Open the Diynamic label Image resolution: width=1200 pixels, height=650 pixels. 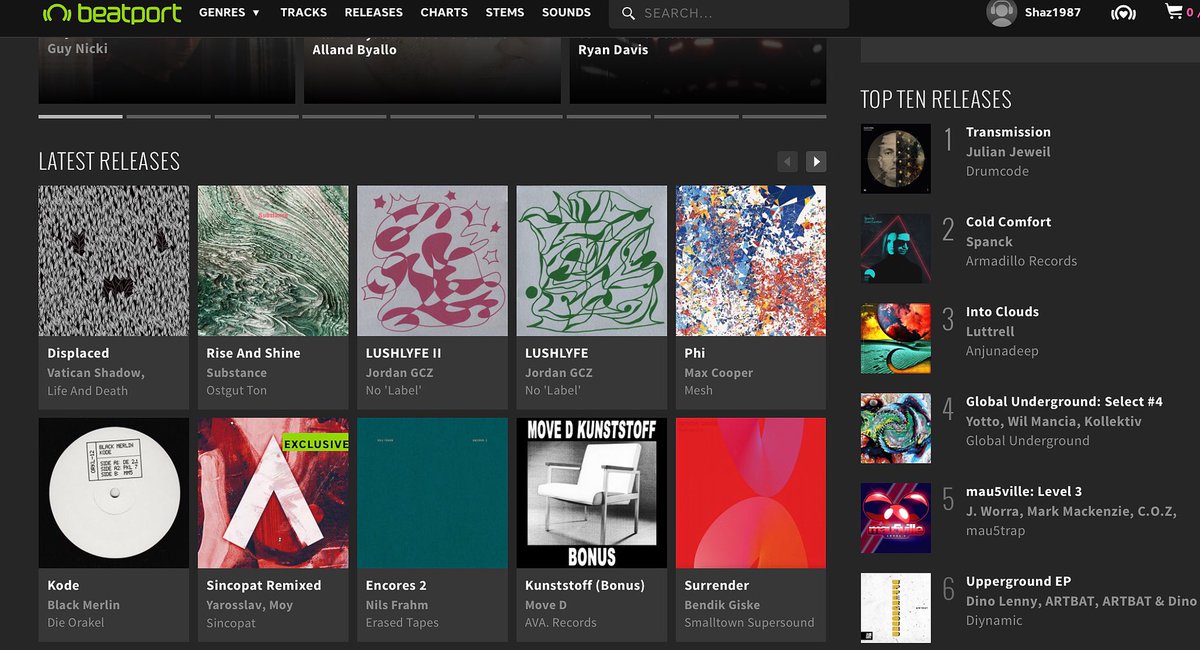click(x=994, y=620)
